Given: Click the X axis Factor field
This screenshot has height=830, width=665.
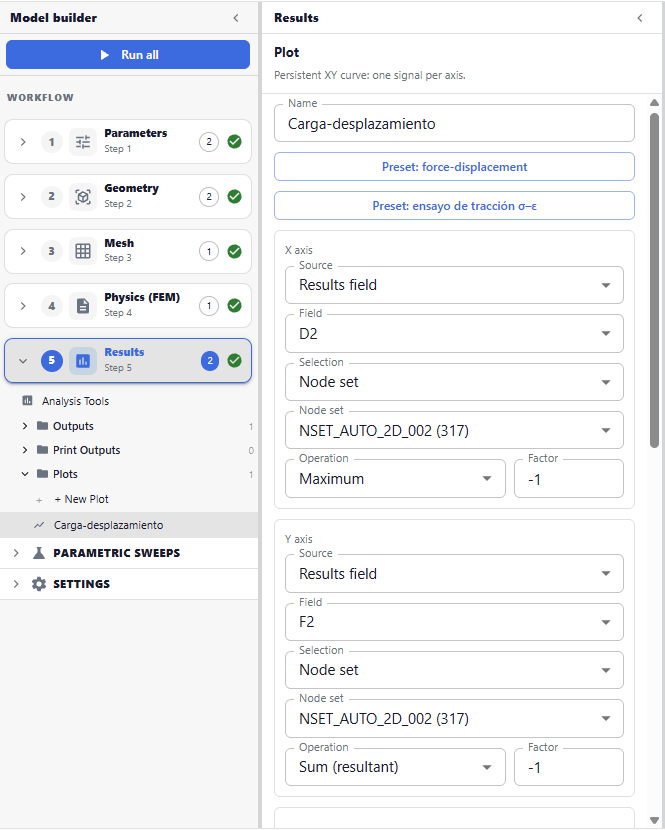Looking at the screenshot, I should click(569, 479).
